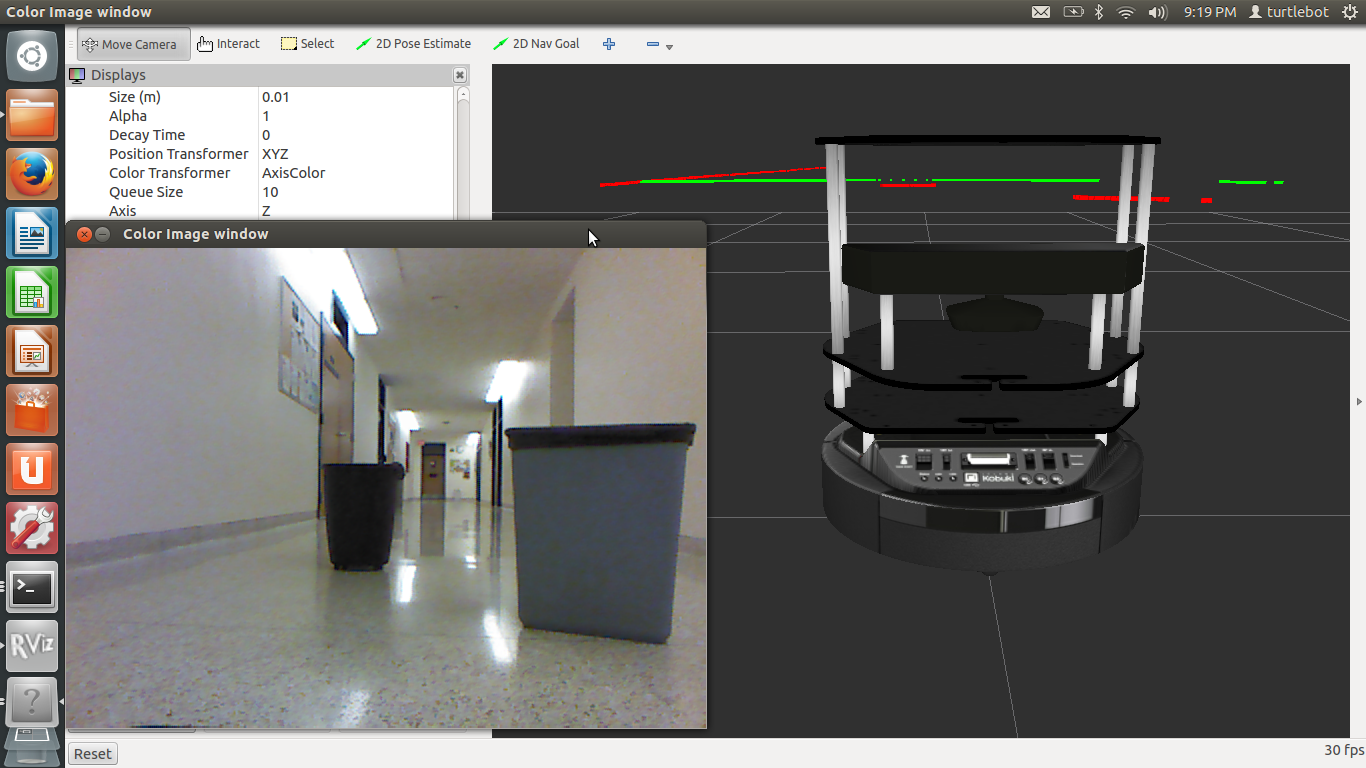Viewport: 1366px width, 768px height.
Task: Select the Interact hand tool
Action: (x=228, y=44)
